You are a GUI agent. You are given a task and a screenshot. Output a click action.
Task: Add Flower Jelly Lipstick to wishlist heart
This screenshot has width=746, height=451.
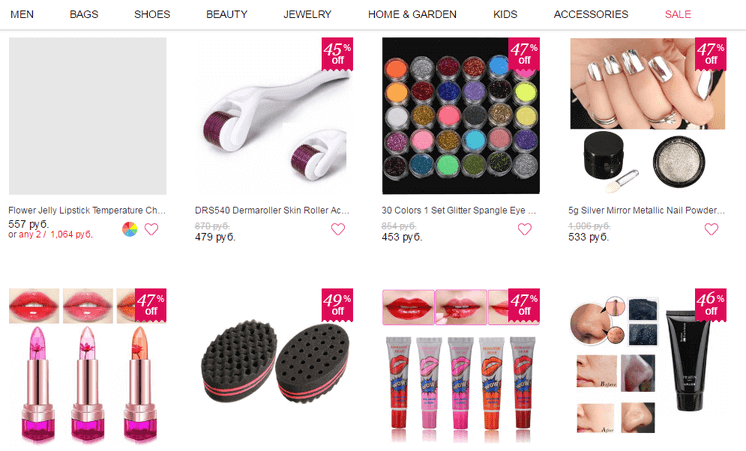(151, 229)
